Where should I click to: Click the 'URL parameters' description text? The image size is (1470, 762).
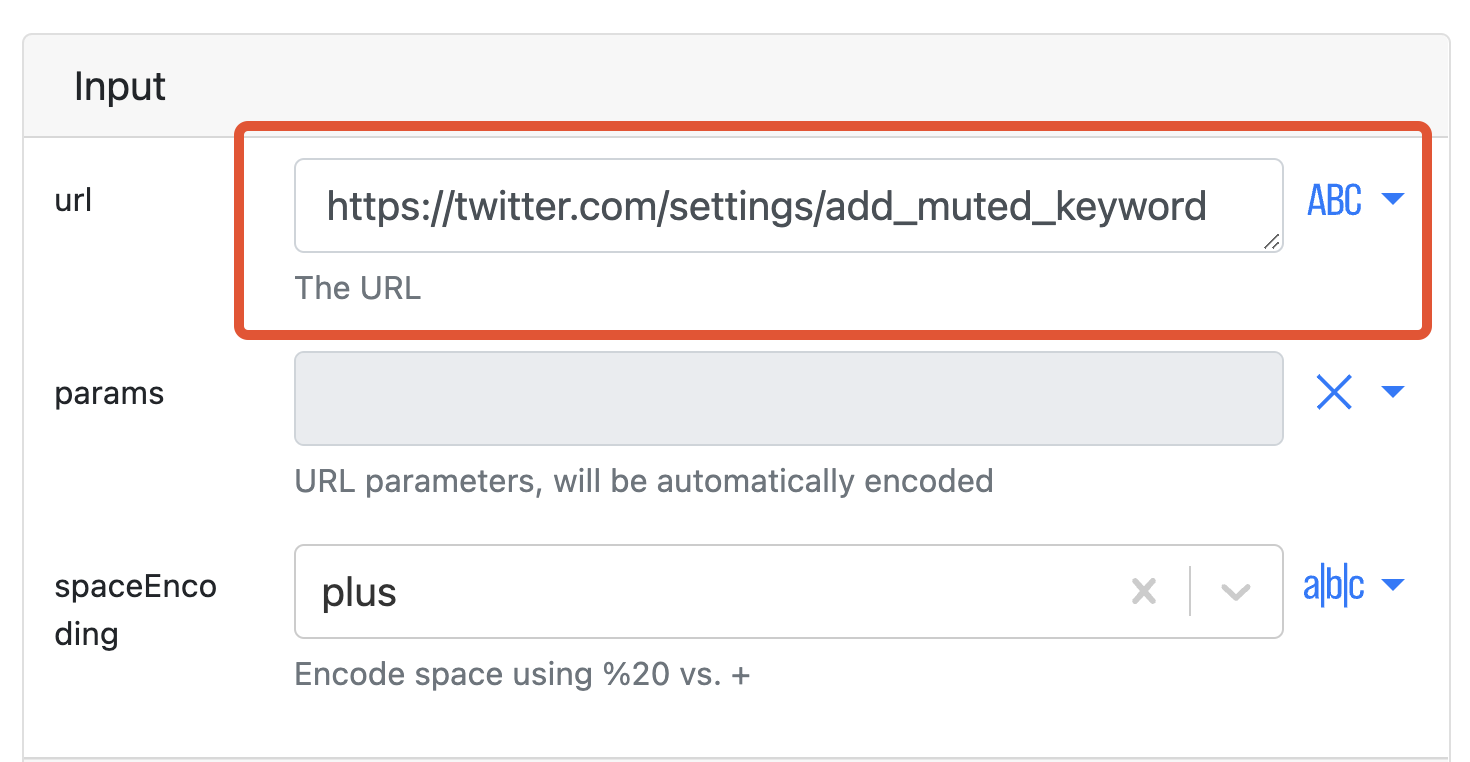(x=643, y=481)
